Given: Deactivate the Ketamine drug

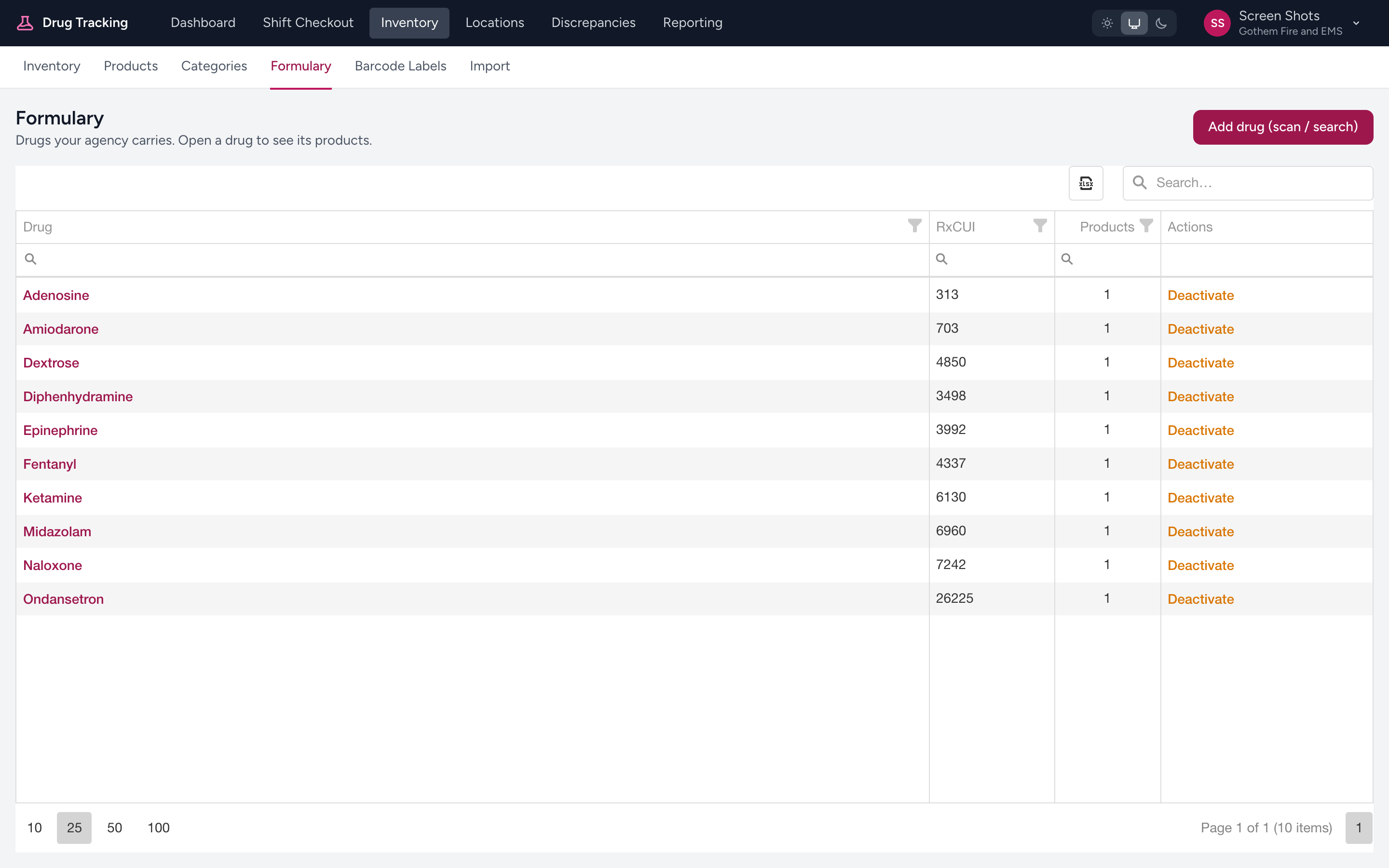Looking at the screenshot, I should coord(1201,498).
